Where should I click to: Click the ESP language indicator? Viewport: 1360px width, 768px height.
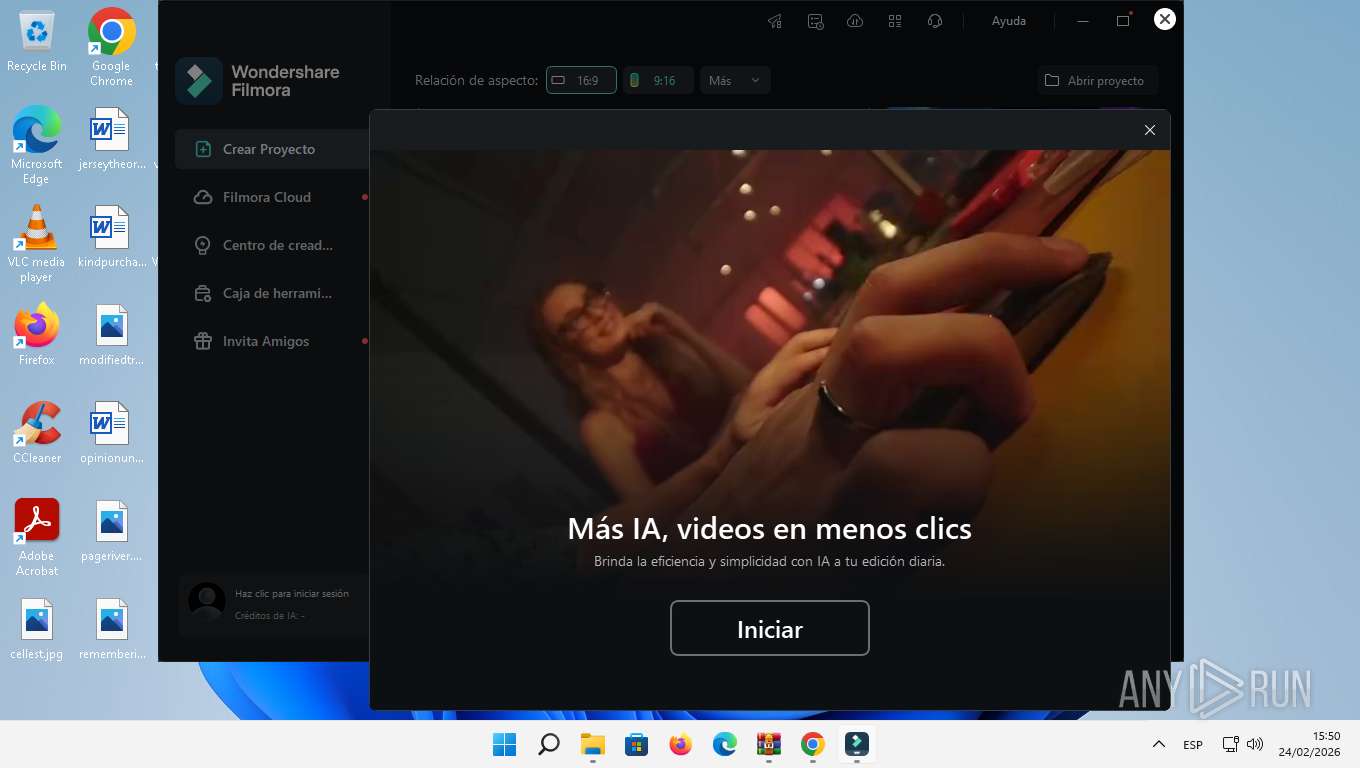pos(1193,745)
